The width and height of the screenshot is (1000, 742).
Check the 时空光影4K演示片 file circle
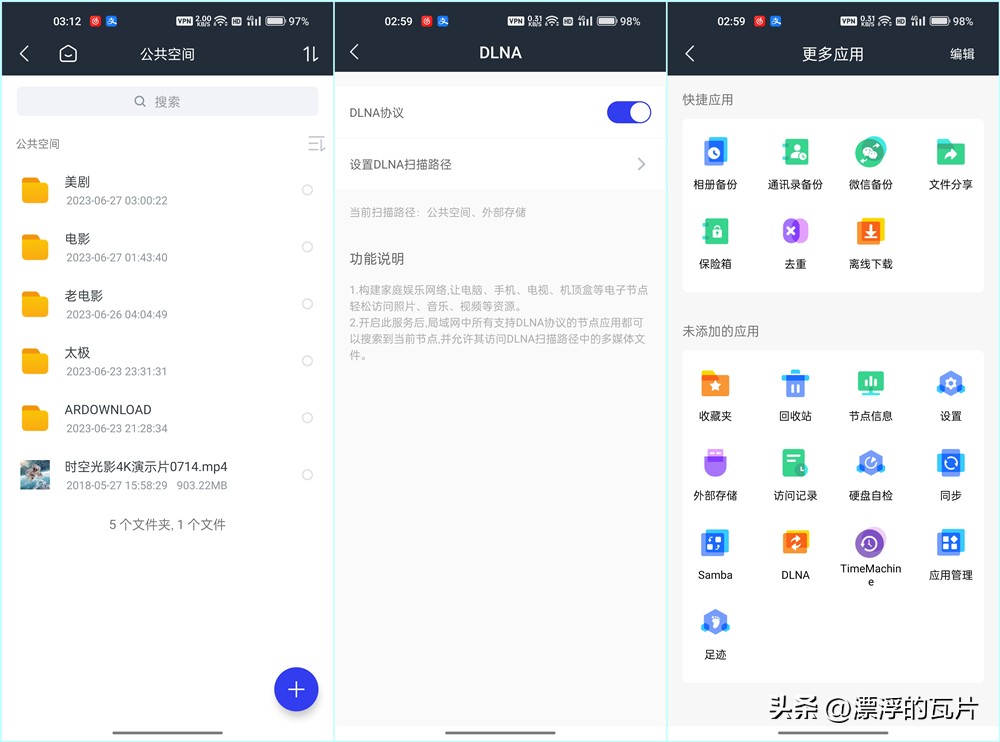click(307, 476)
